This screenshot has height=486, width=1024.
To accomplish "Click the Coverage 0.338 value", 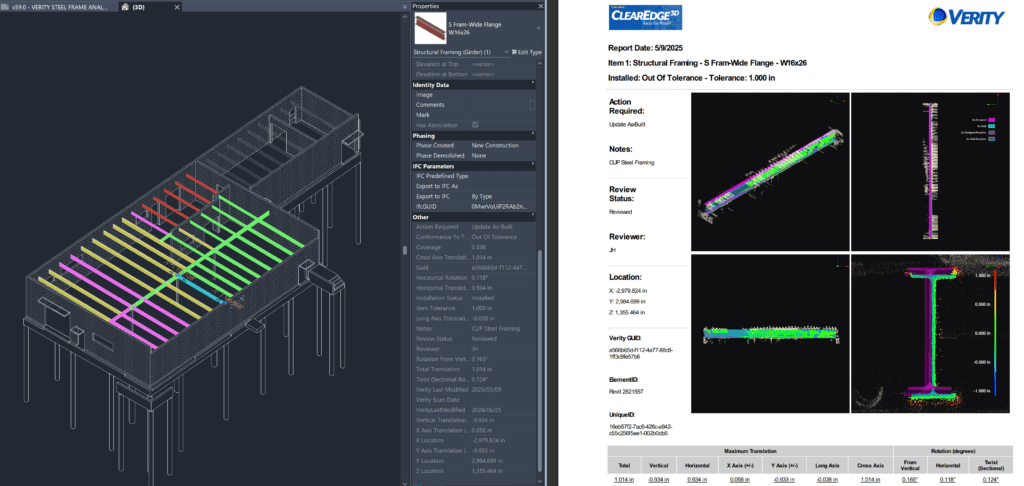I will point(478,247).
